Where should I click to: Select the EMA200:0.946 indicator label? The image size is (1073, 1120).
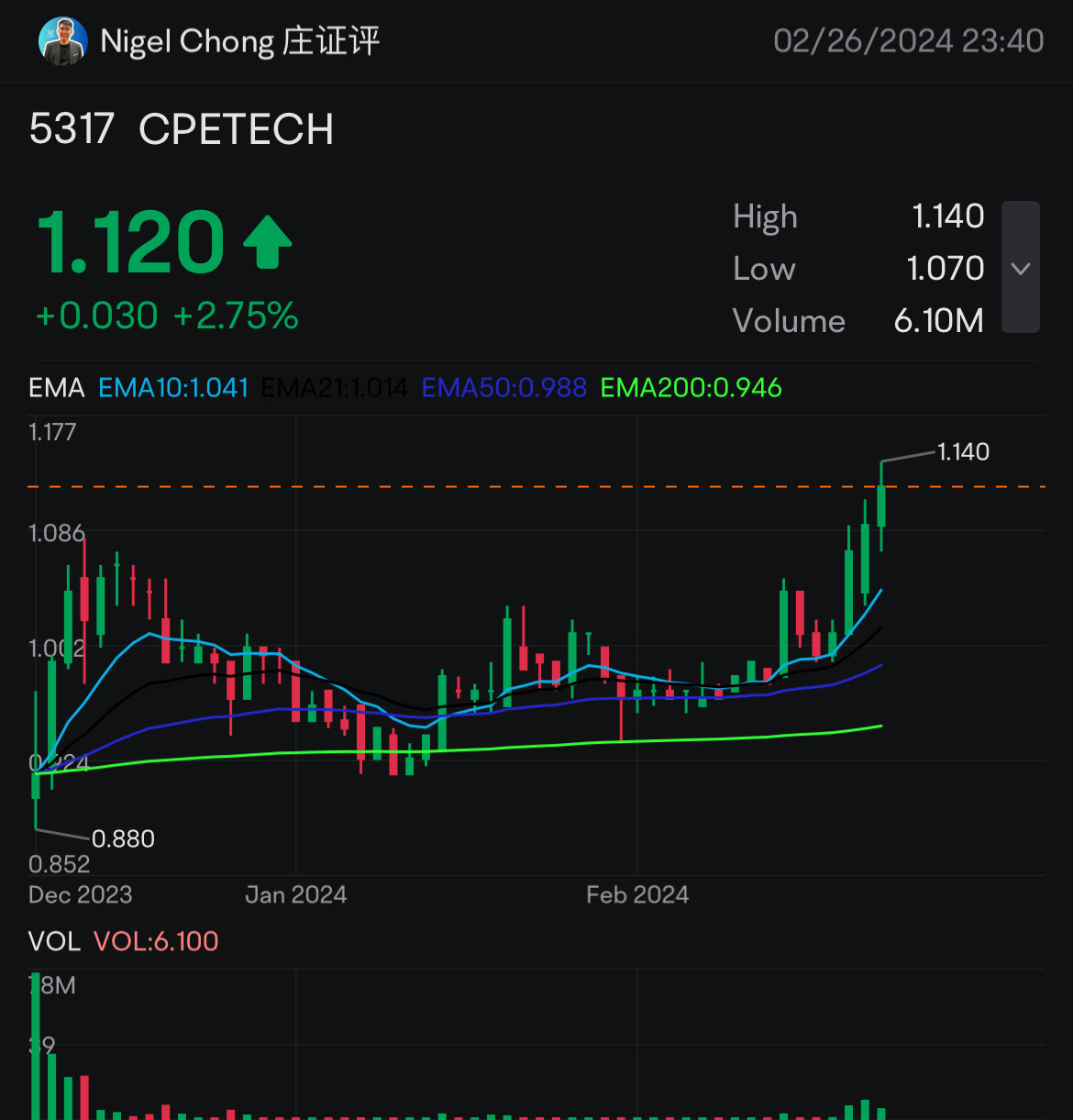coord(691,388)
